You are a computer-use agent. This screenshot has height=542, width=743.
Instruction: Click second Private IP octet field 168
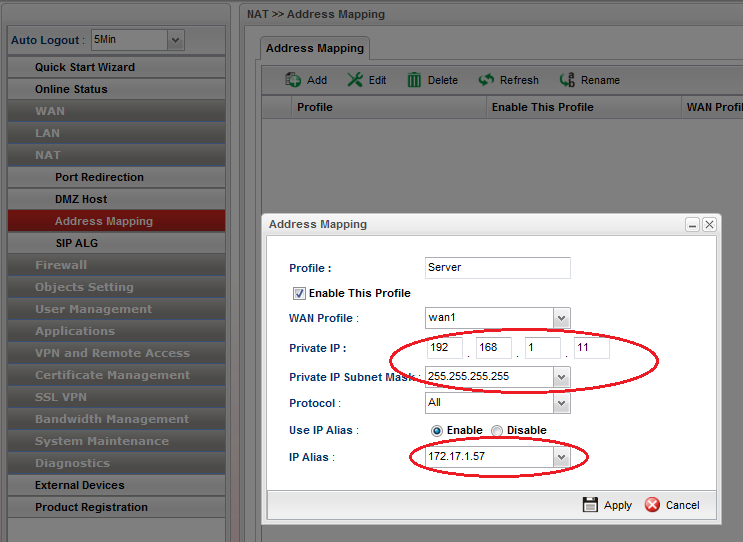[494, 348]
